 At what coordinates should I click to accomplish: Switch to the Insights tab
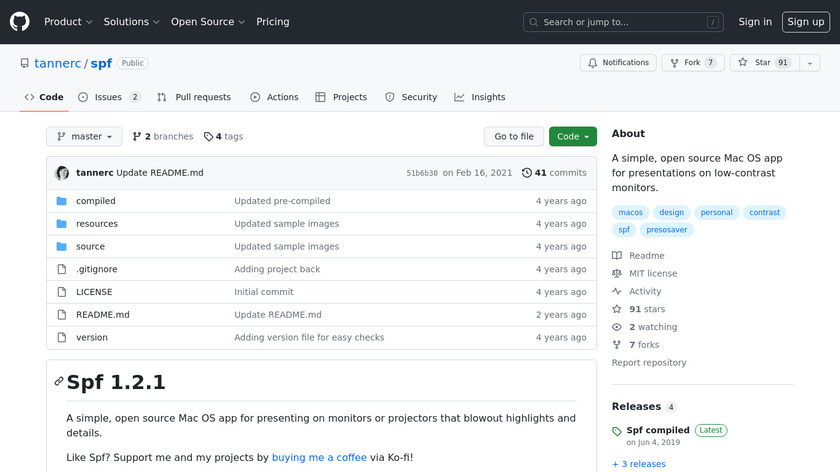point(479,97)
